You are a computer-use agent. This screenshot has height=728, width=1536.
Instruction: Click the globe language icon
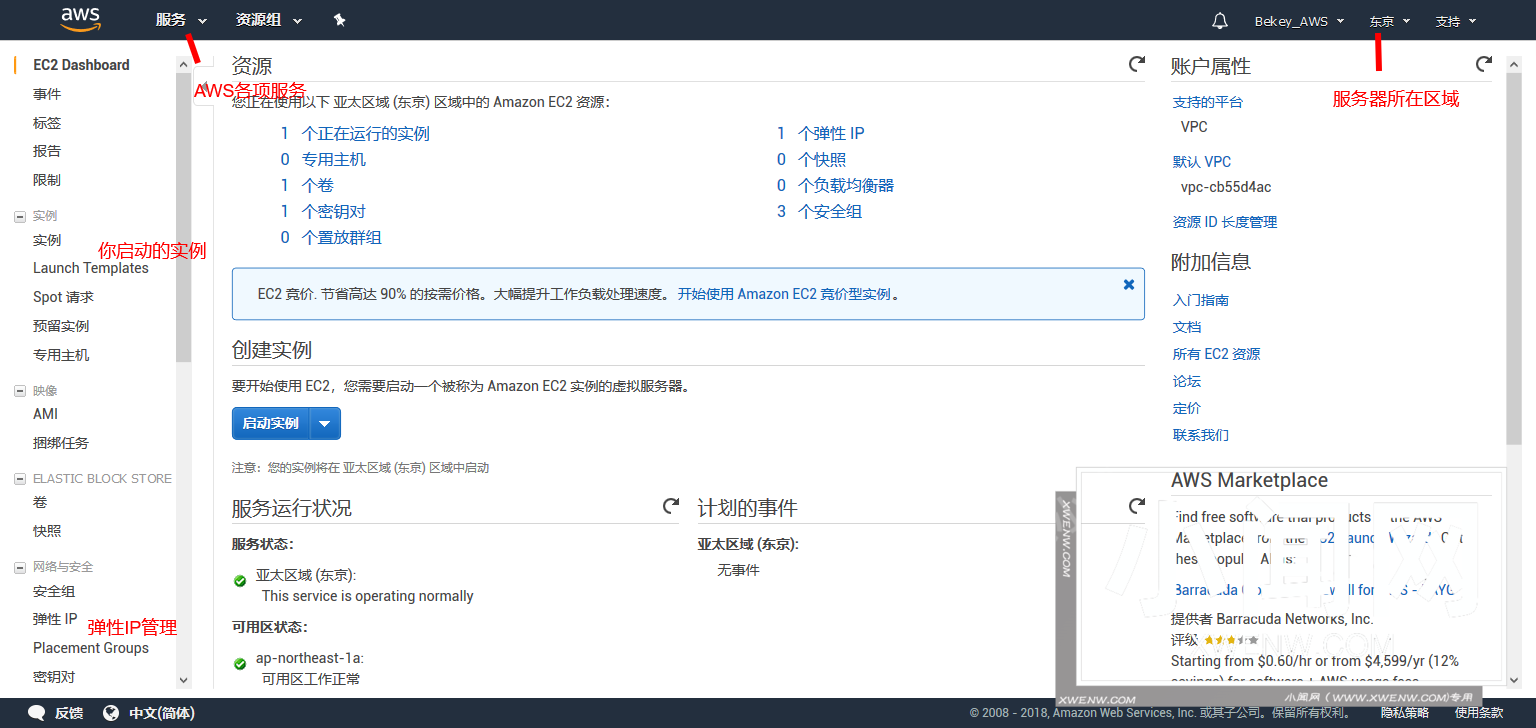click(x=111, y=713)
